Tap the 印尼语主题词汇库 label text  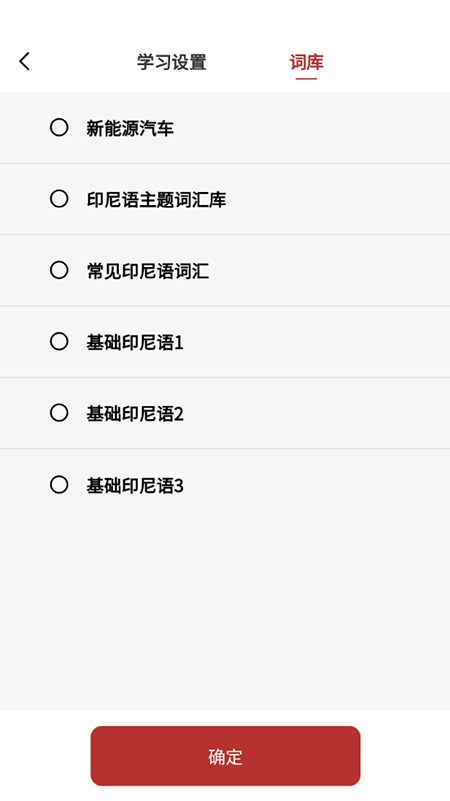click(156, 200)
